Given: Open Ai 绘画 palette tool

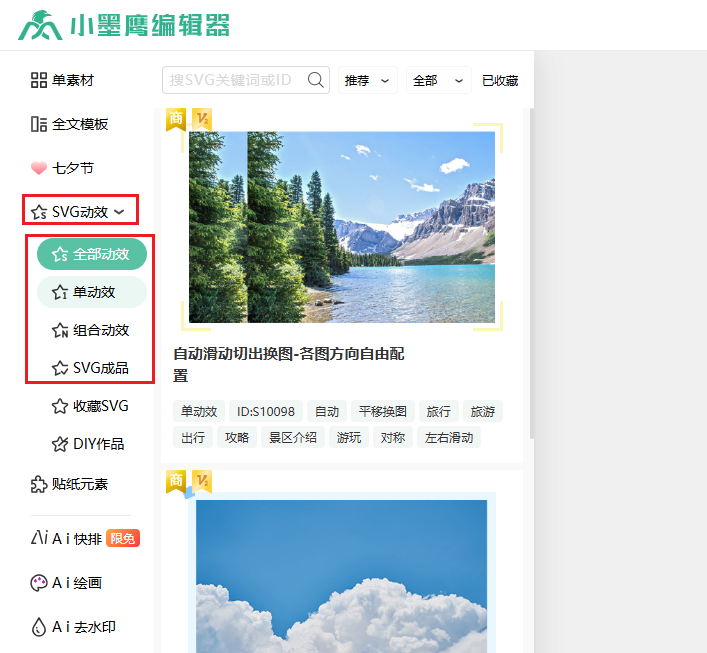Looking at the screenshot, I should tap(66, 582).
